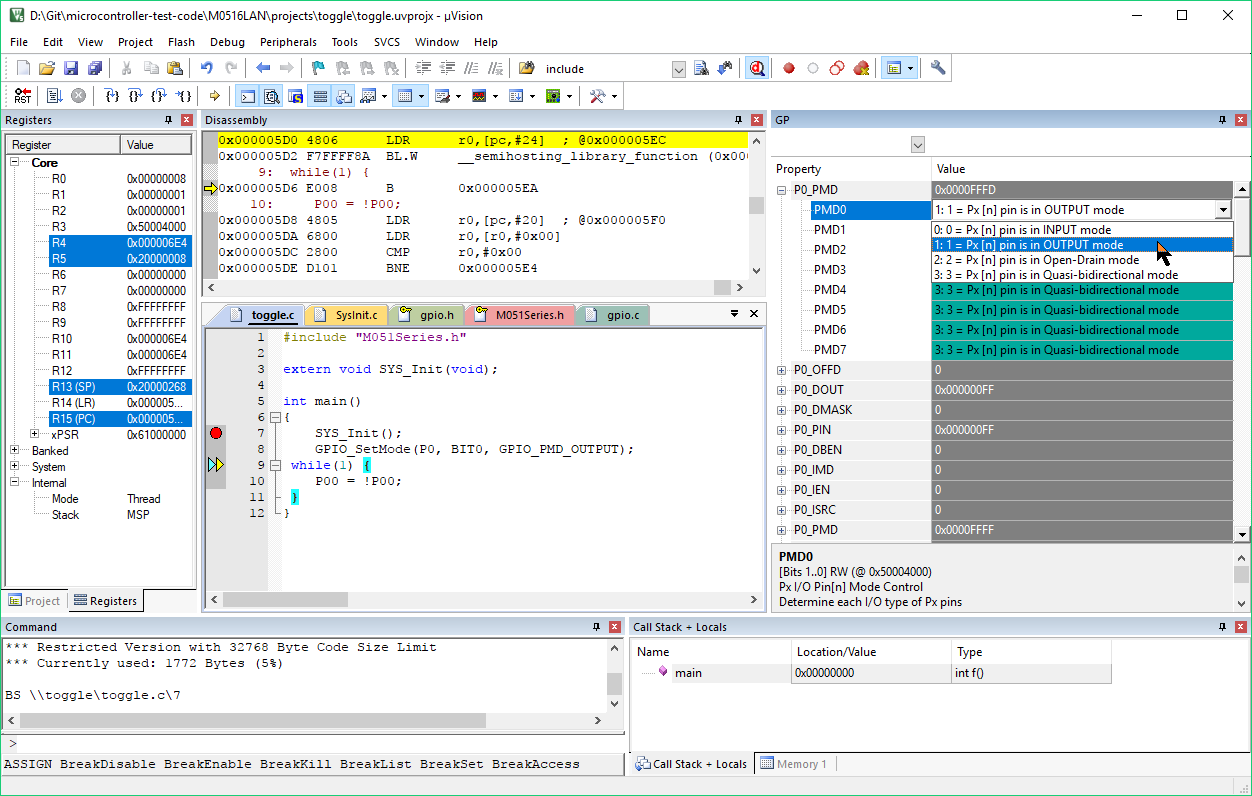This screenshot has height=796, width=1252.
Task: Click the Step Over debug icon
Action: pyautogui.click(x=135, y=96)
